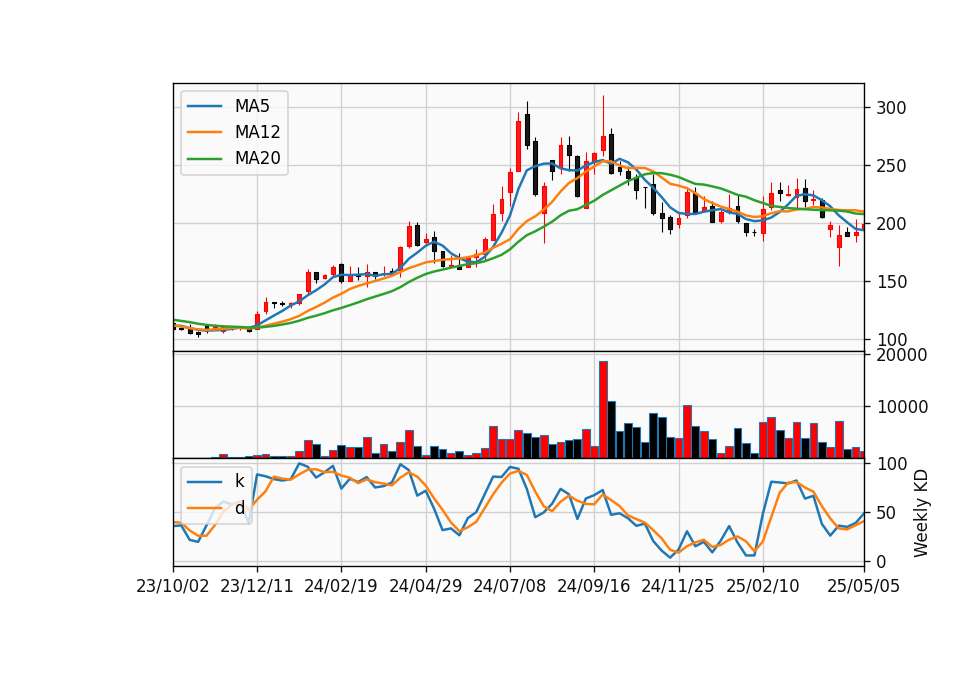Click the 23/12/11 date axis label
This screenshot has height=690, width=960.
[x=257, y=586]
